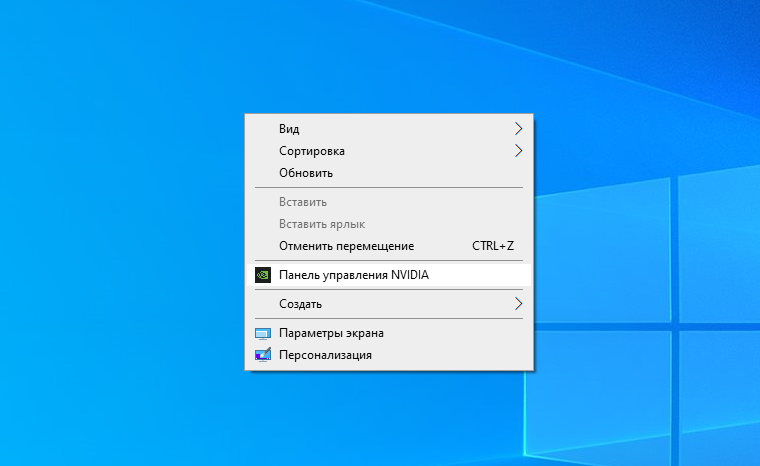The width and height of the screenshot is (760, 466).
Task: Open Панель управления NVIDIA
Action: 389,275
